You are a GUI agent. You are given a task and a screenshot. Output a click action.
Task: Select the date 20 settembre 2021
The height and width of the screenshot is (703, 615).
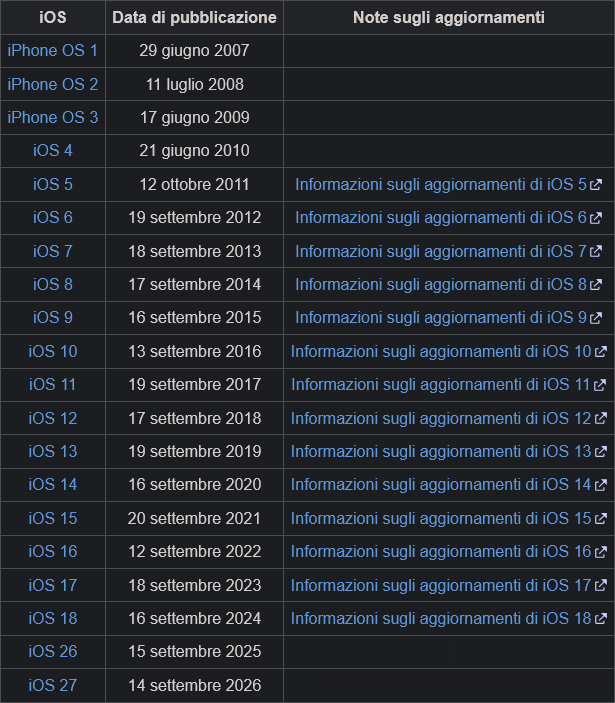point(194,518)
